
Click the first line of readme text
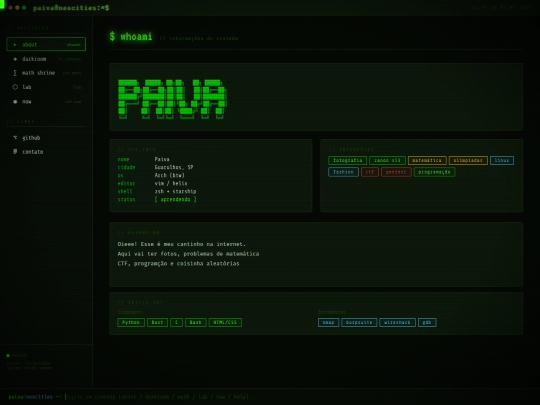pyautogui.click(x=181, y=244)
